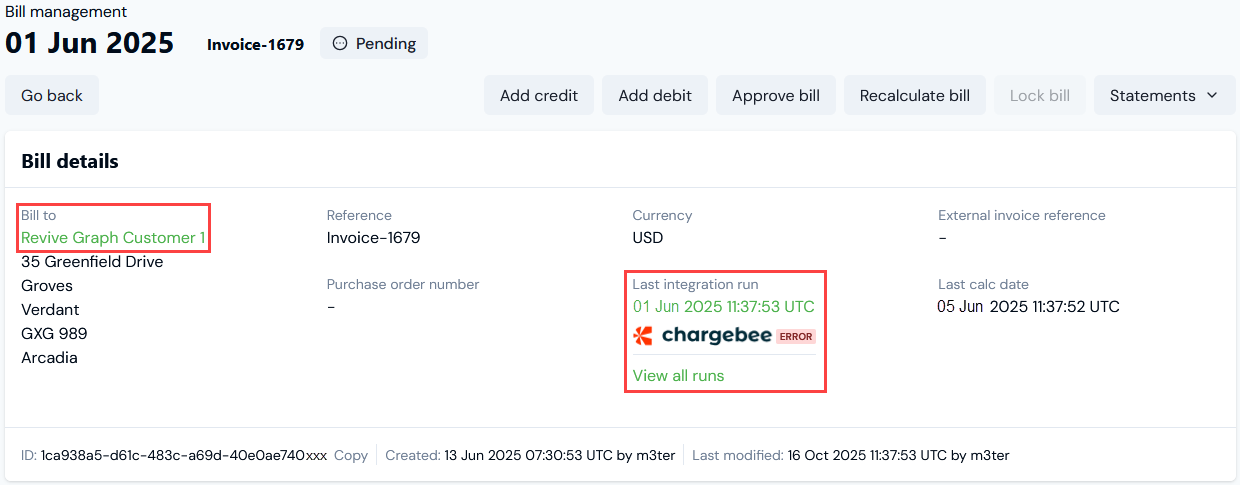This screenshot has width=1240, height=485.
Task: Click the Last calc date value
Action: pos(1028,307)
